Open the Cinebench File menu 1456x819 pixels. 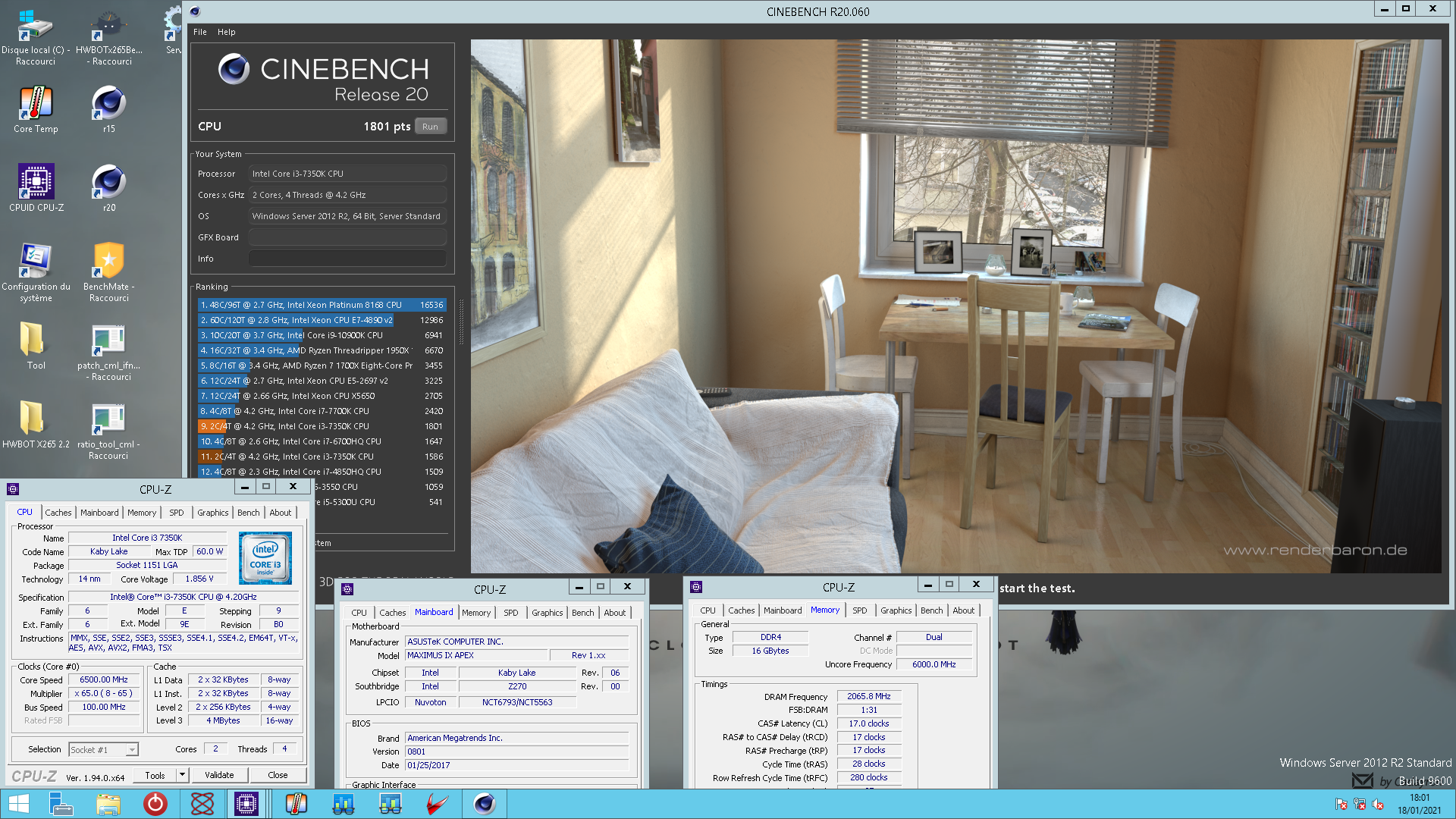point(200,32)
